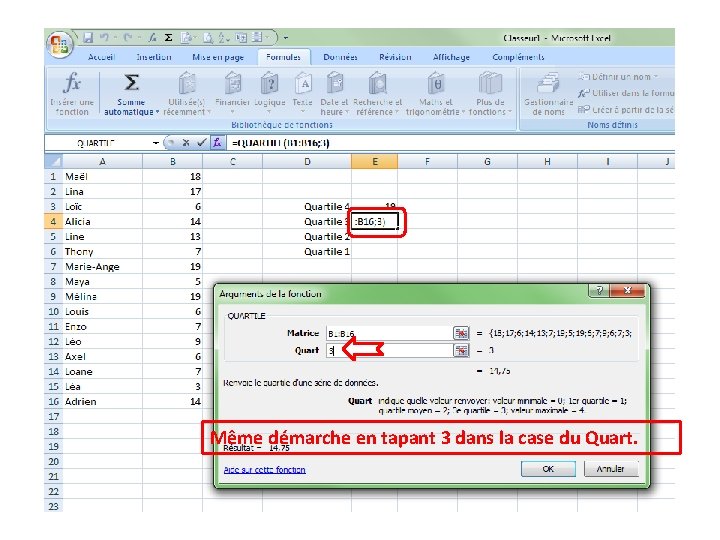Cancel formula entry with the X icon
The image size is (720, 540).
tap(186, 143)
